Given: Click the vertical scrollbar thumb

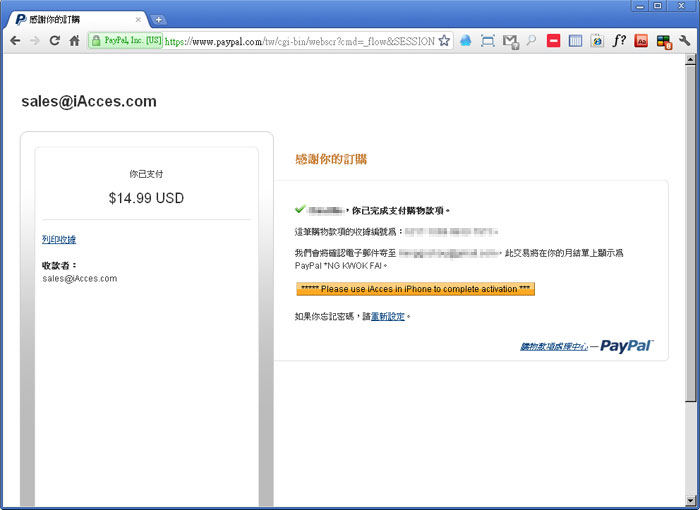Looking at the screenshot, I should click(x=690, y=232).
